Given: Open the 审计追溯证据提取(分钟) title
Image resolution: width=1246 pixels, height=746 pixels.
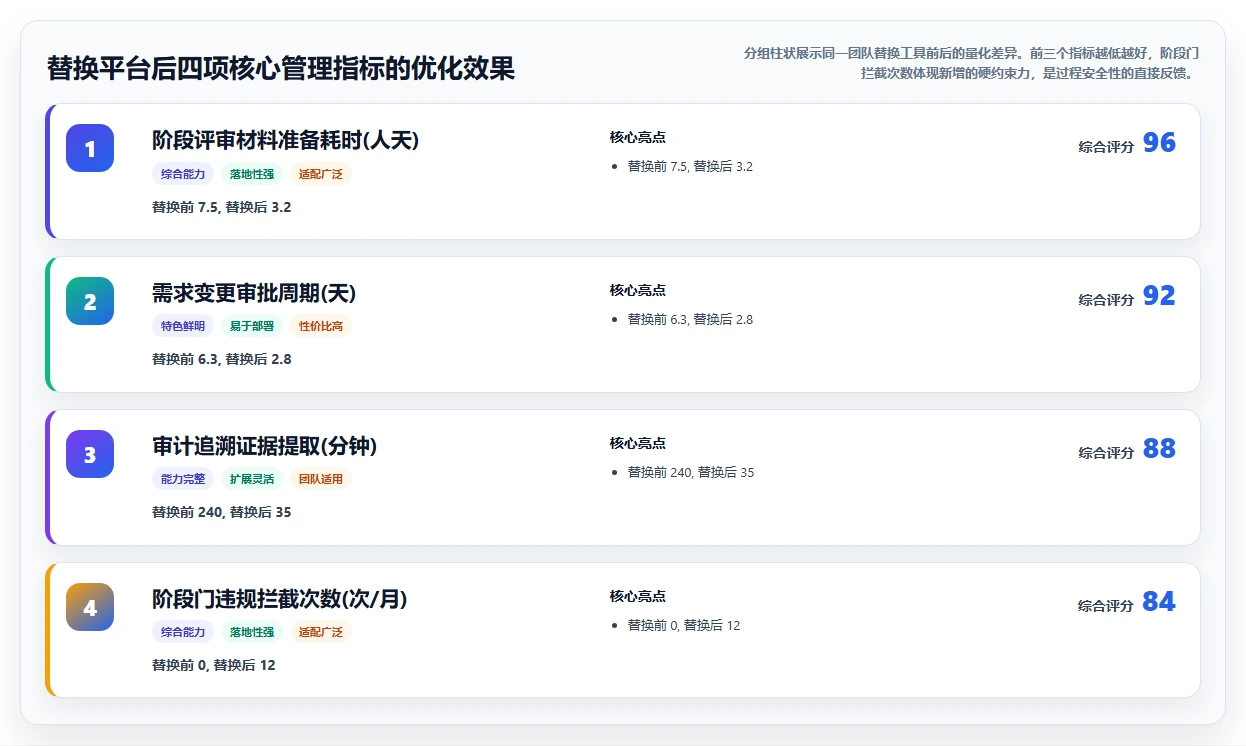Looking at the screenshot, I should coord(264,447).
